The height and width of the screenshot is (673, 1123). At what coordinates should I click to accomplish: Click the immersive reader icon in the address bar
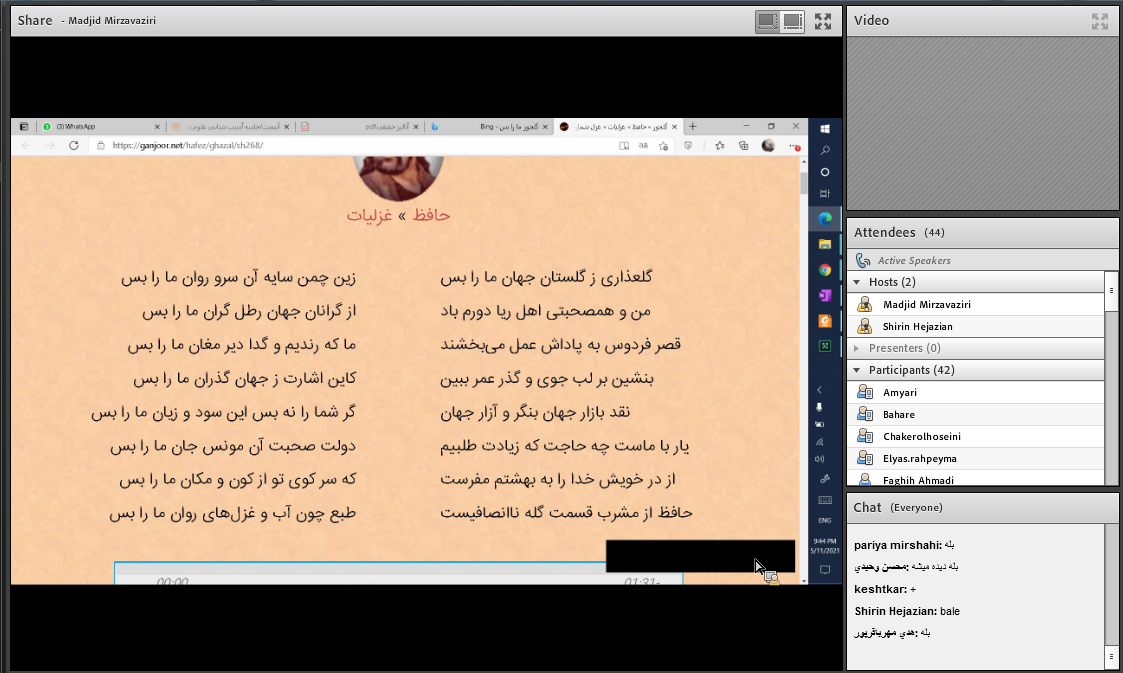coord(625,146)
